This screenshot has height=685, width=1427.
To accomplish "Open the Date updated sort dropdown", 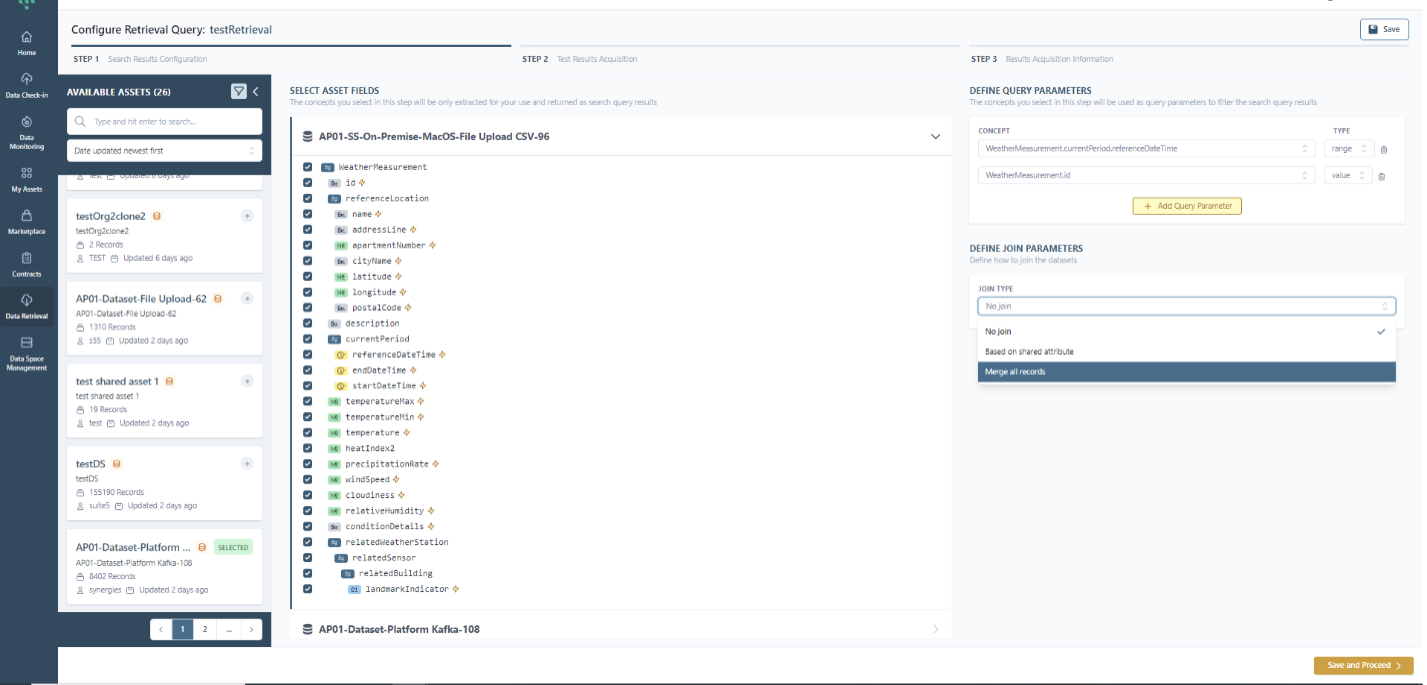I will tap(164, 150).
